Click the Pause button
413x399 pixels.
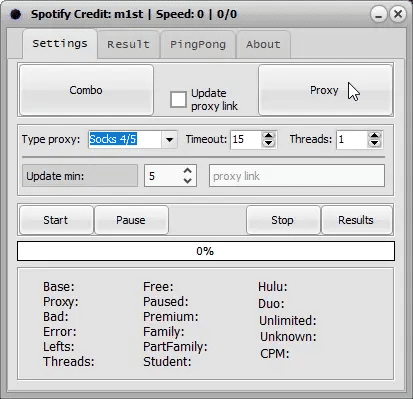(131, 220)
